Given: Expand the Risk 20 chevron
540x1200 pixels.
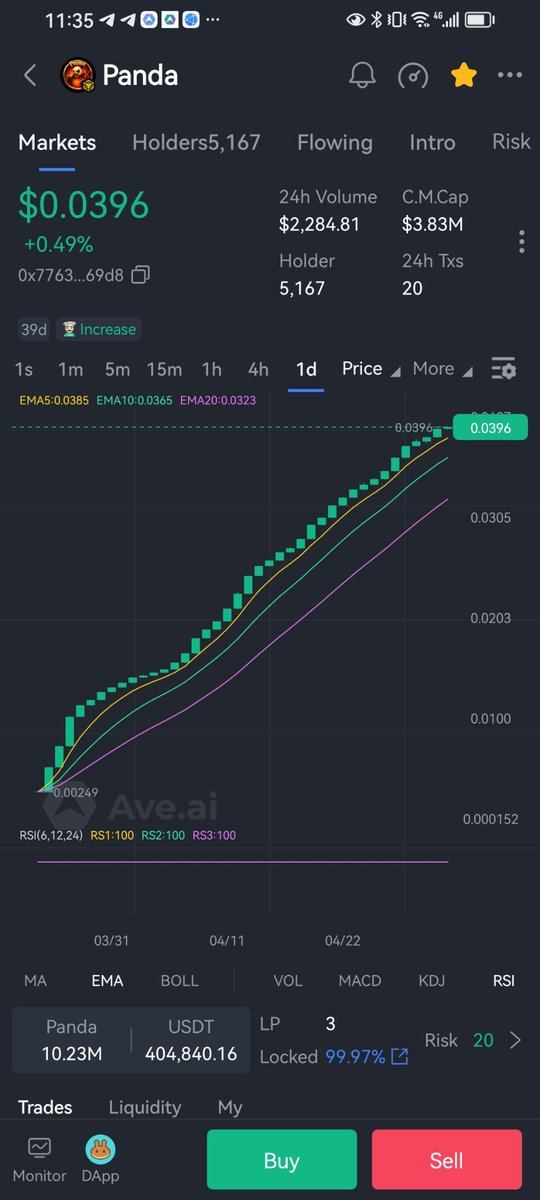Looking at the screenshot, I should click(516, 1040).
